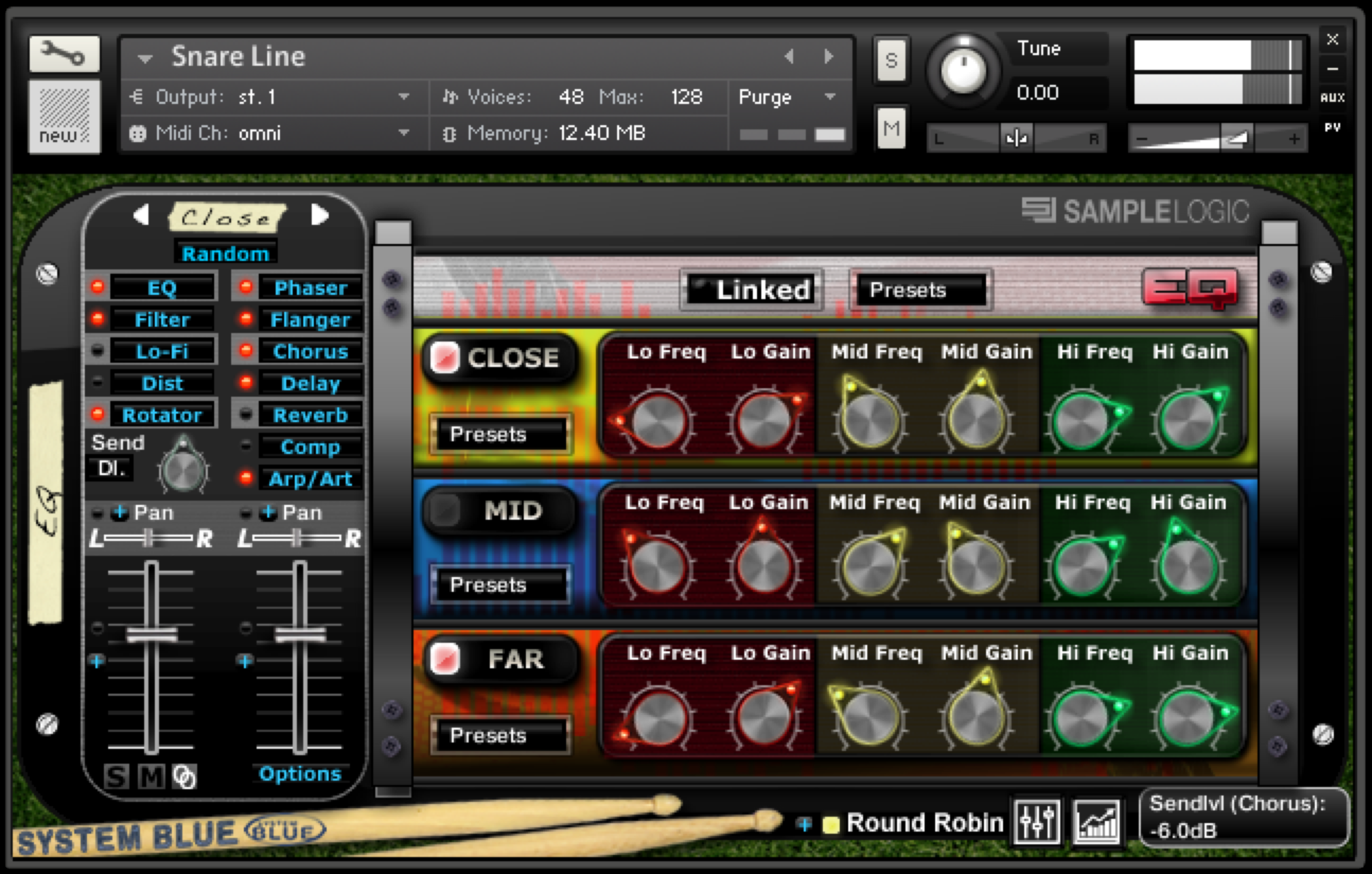1372x874 pixels.
Task: Open the Flanger effect page
Action: pyautogui.click(x=310, y=320)
